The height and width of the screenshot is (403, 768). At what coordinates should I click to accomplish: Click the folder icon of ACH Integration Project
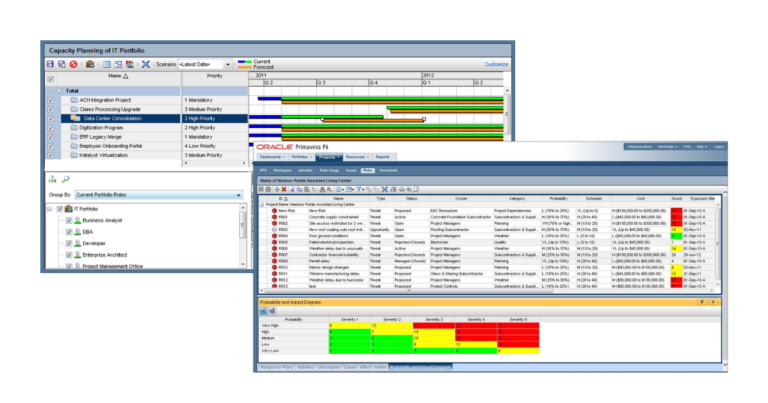(74, 100)
